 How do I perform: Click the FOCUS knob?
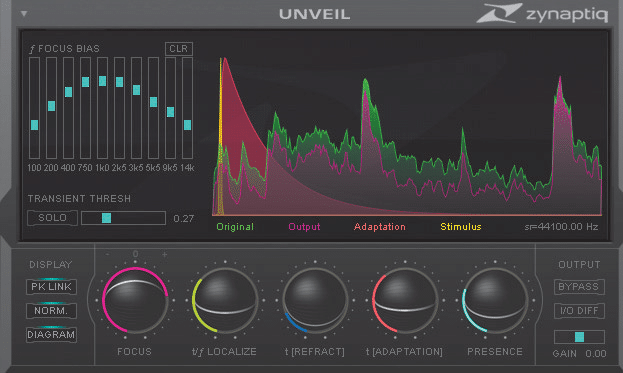click(135, 300)
